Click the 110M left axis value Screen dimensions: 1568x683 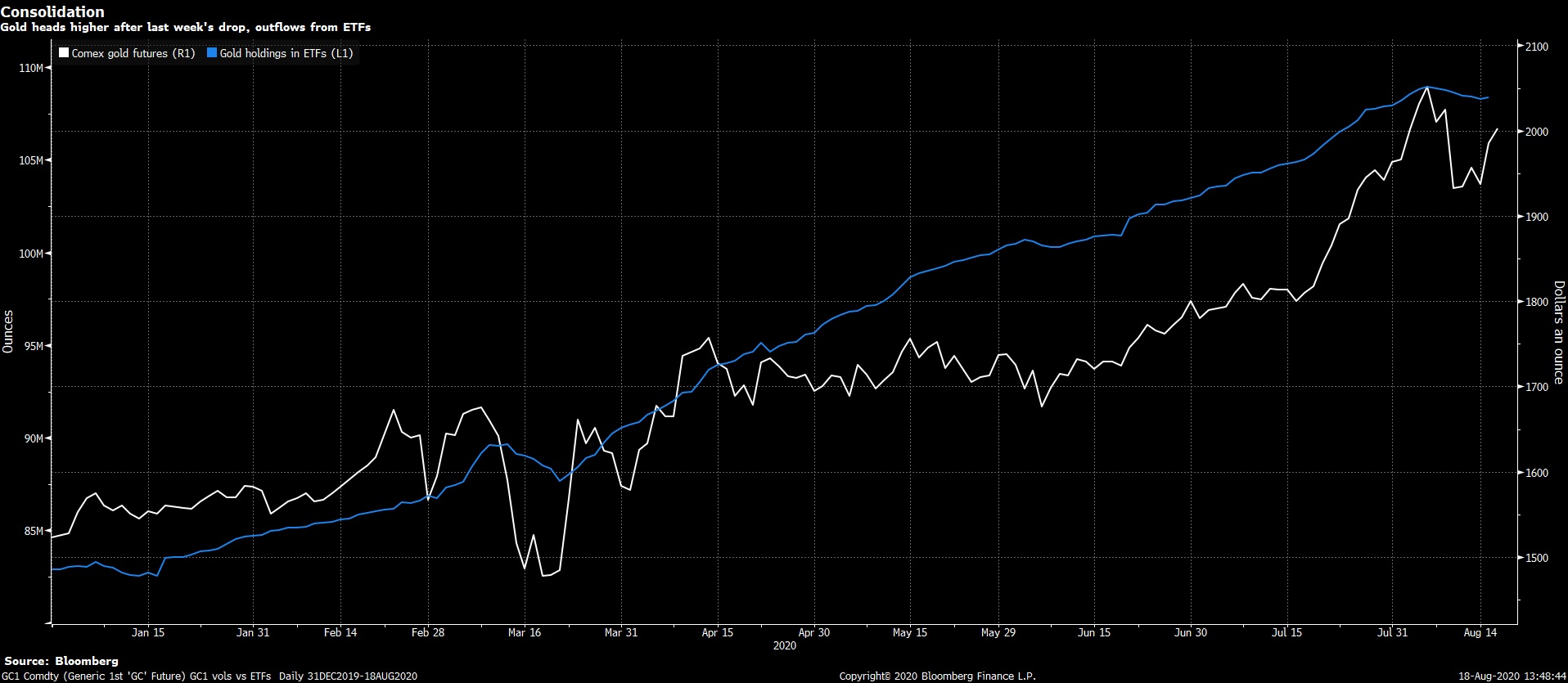click(31, 68)
